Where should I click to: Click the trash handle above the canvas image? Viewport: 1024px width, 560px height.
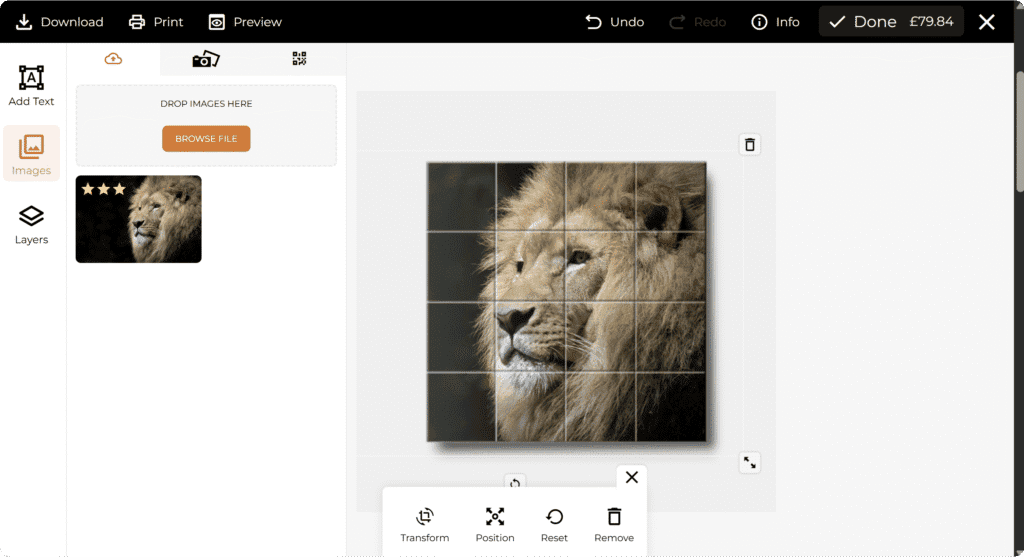[750, 145]
